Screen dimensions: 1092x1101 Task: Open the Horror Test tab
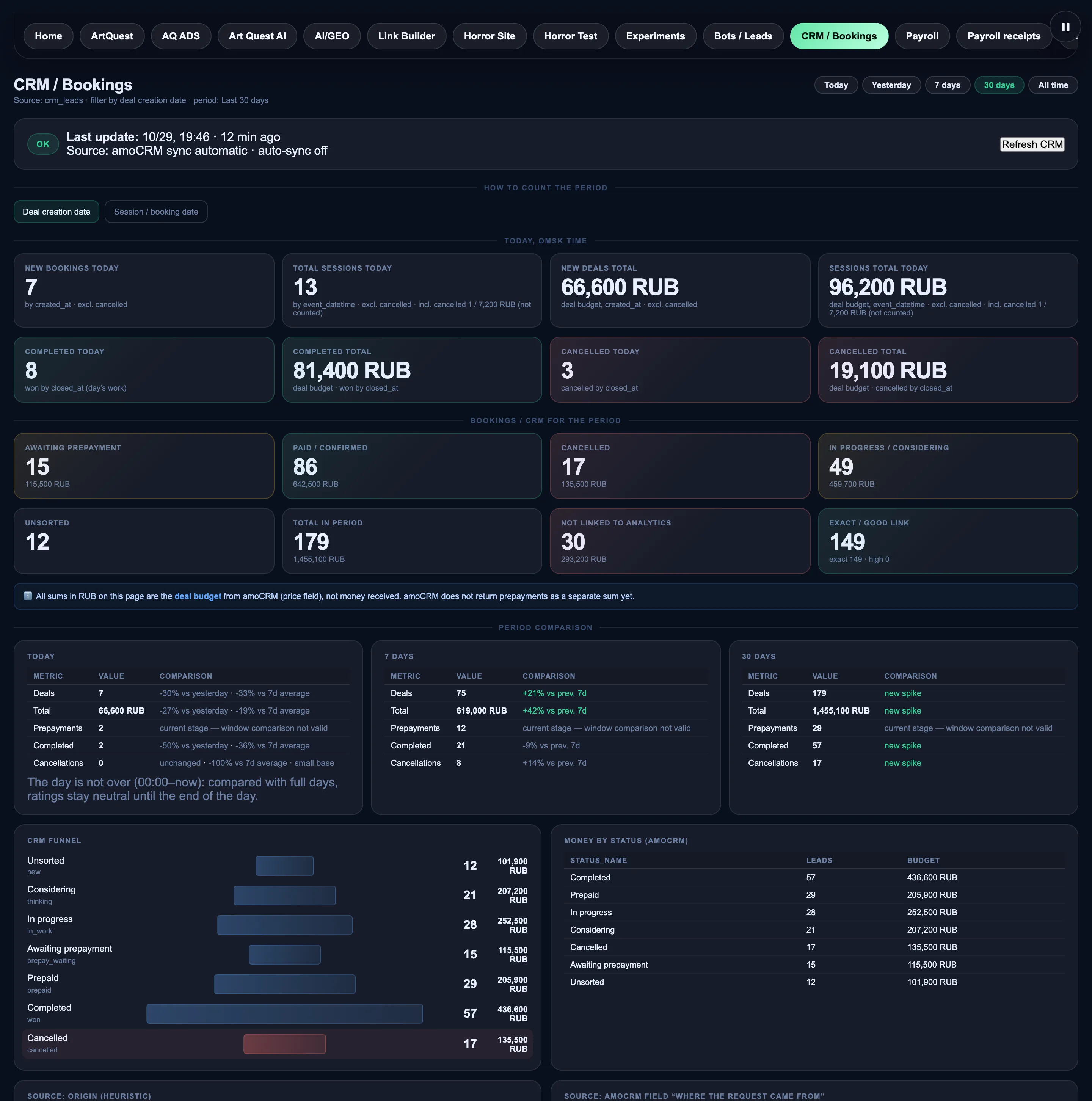coord(571,36)
